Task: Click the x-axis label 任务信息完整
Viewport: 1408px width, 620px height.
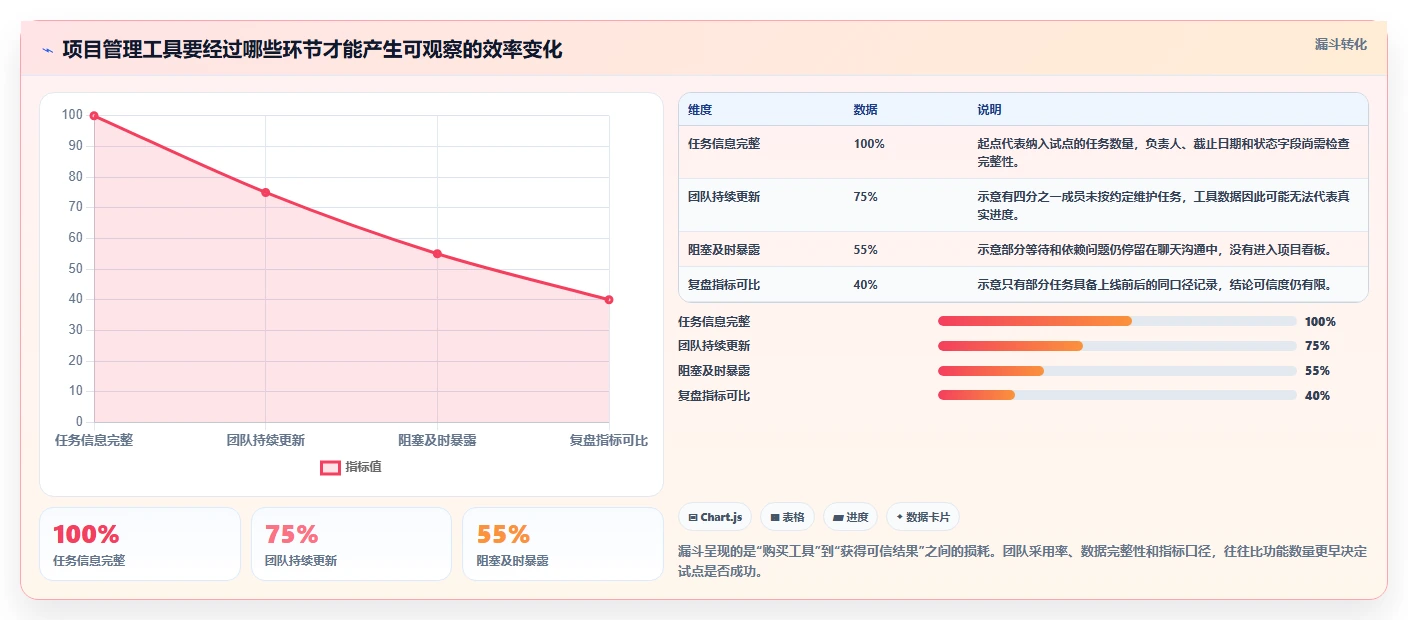Action: point(94,440)
